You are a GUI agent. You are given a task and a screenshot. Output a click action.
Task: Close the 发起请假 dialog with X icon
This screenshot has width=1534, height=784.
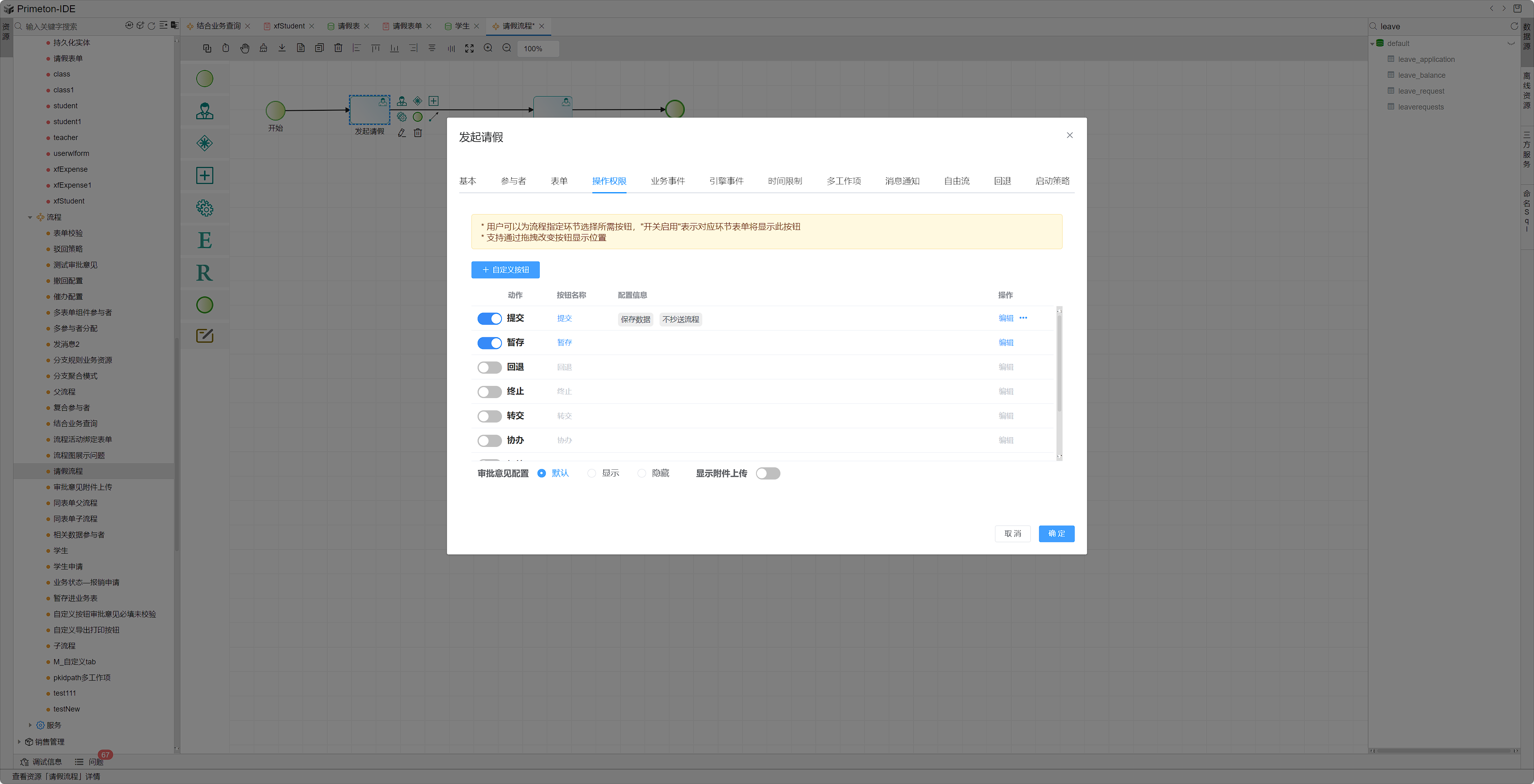[1069, 135]
